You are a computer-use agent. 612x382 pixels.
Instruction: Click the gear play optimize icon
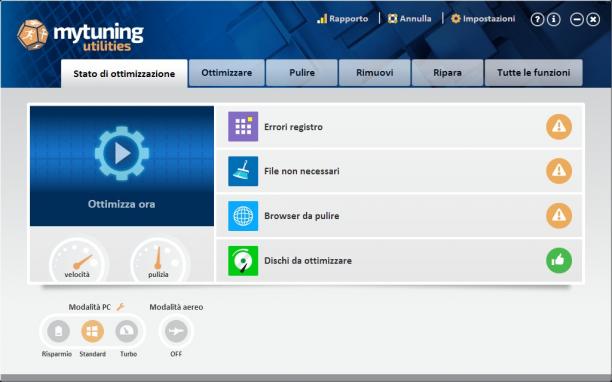pos(122,153)
